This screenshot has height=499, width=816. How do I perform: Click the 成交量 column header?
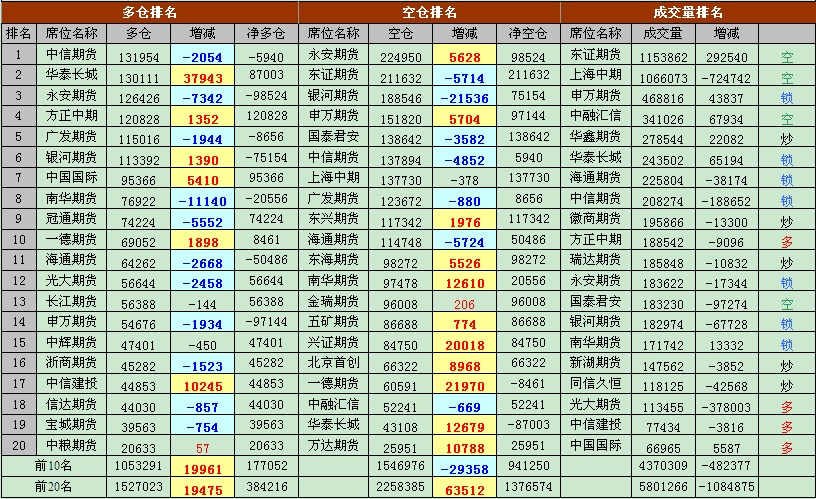663,34
